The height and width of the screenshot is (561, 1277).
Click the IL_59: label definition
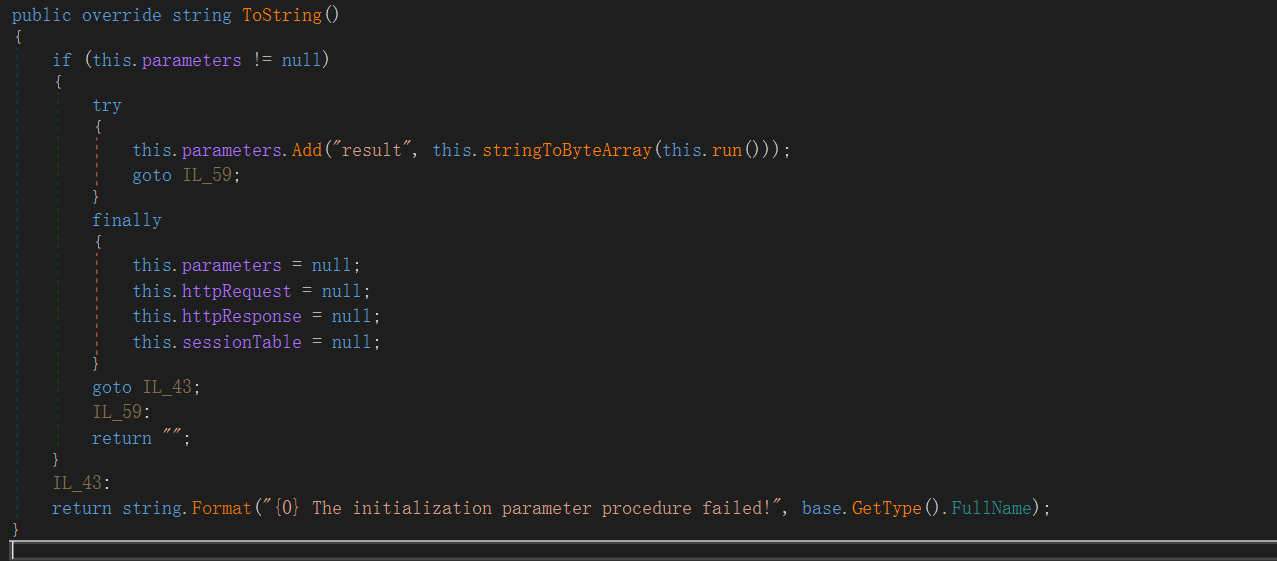121,412
